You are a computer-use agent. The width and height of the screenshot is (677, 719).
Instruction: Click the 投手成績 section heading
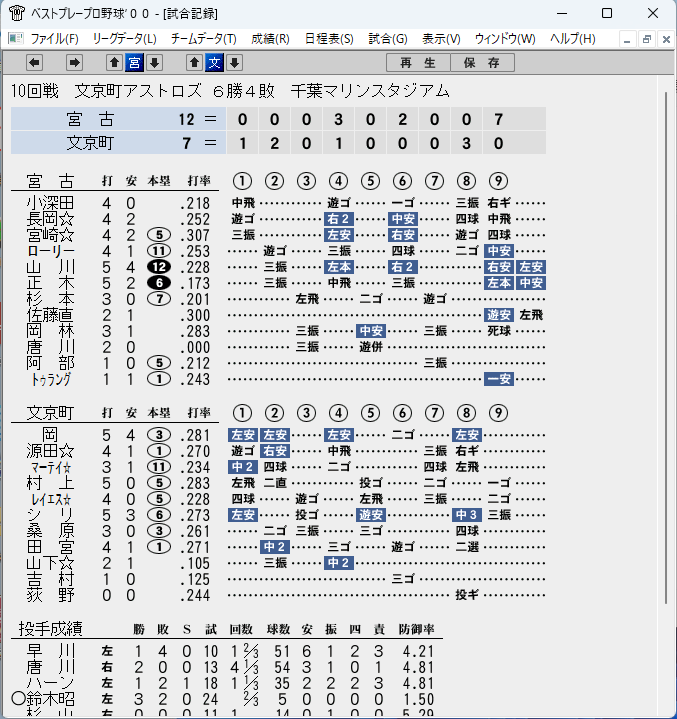pos(50,628)
